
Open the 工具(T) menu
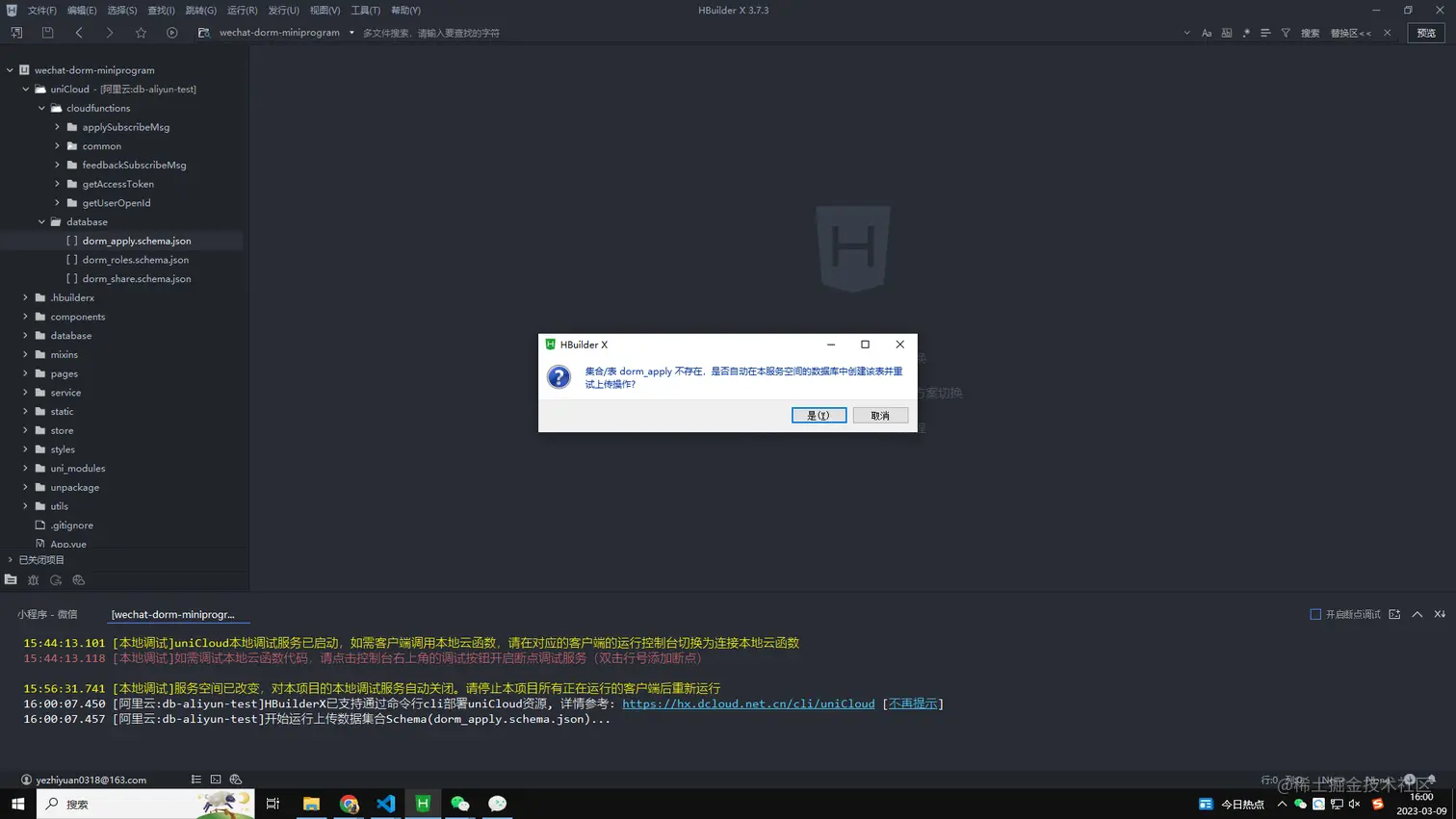[x=365, y=11]
